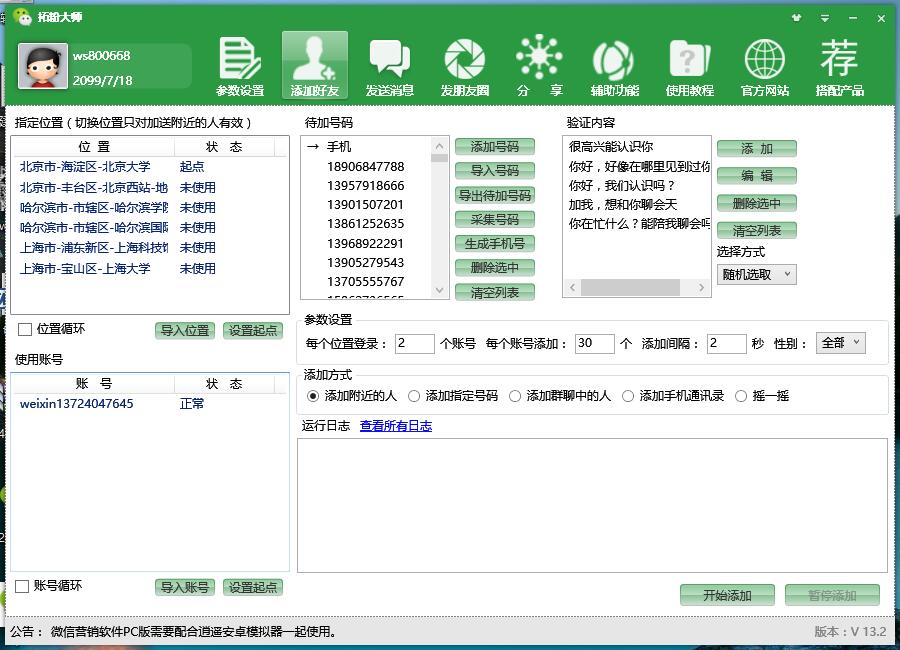Viewport: 900px width, 650px height.
Task: Open the 性别 全部 dropdown
Action: pyautogui.click(x=840, y=343)
